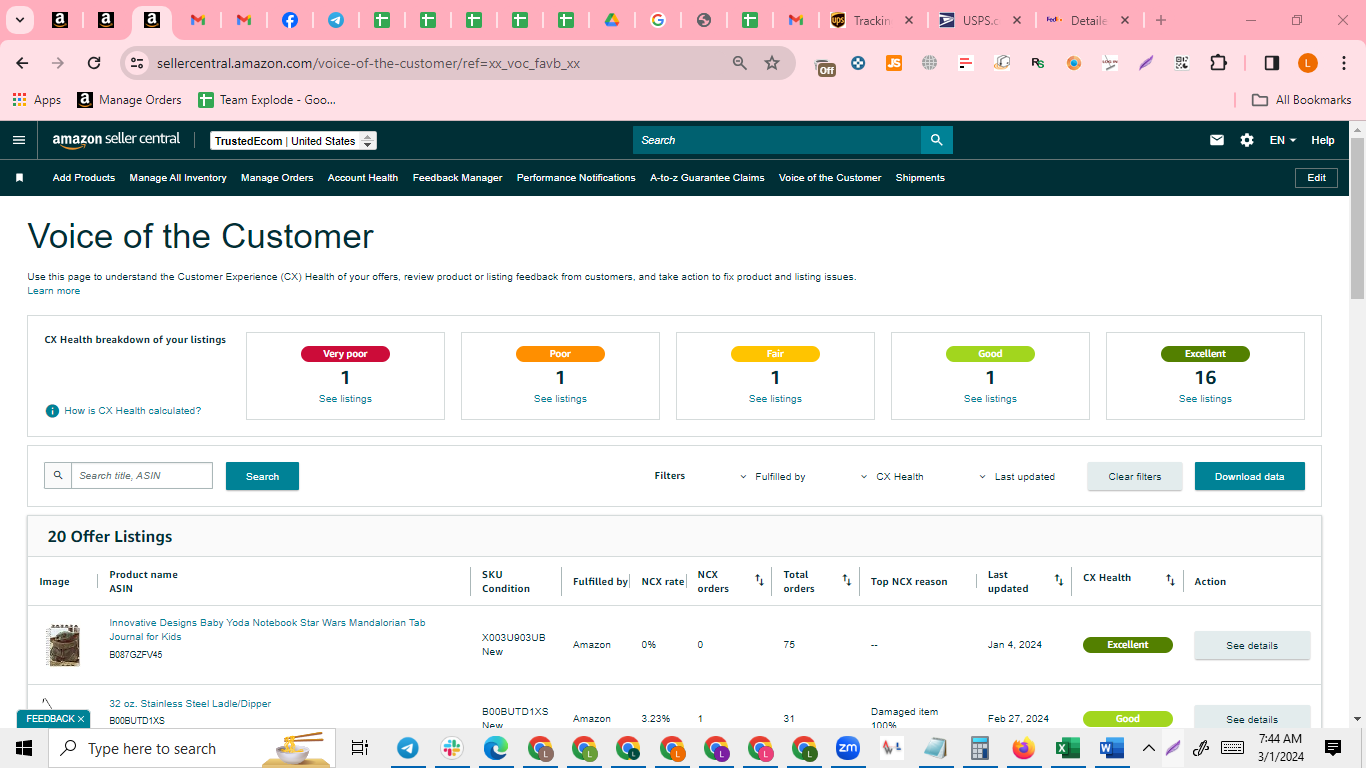Open Manage All Inventory menu item
This screenshot has width=1366, height=768.
point(178,178)
